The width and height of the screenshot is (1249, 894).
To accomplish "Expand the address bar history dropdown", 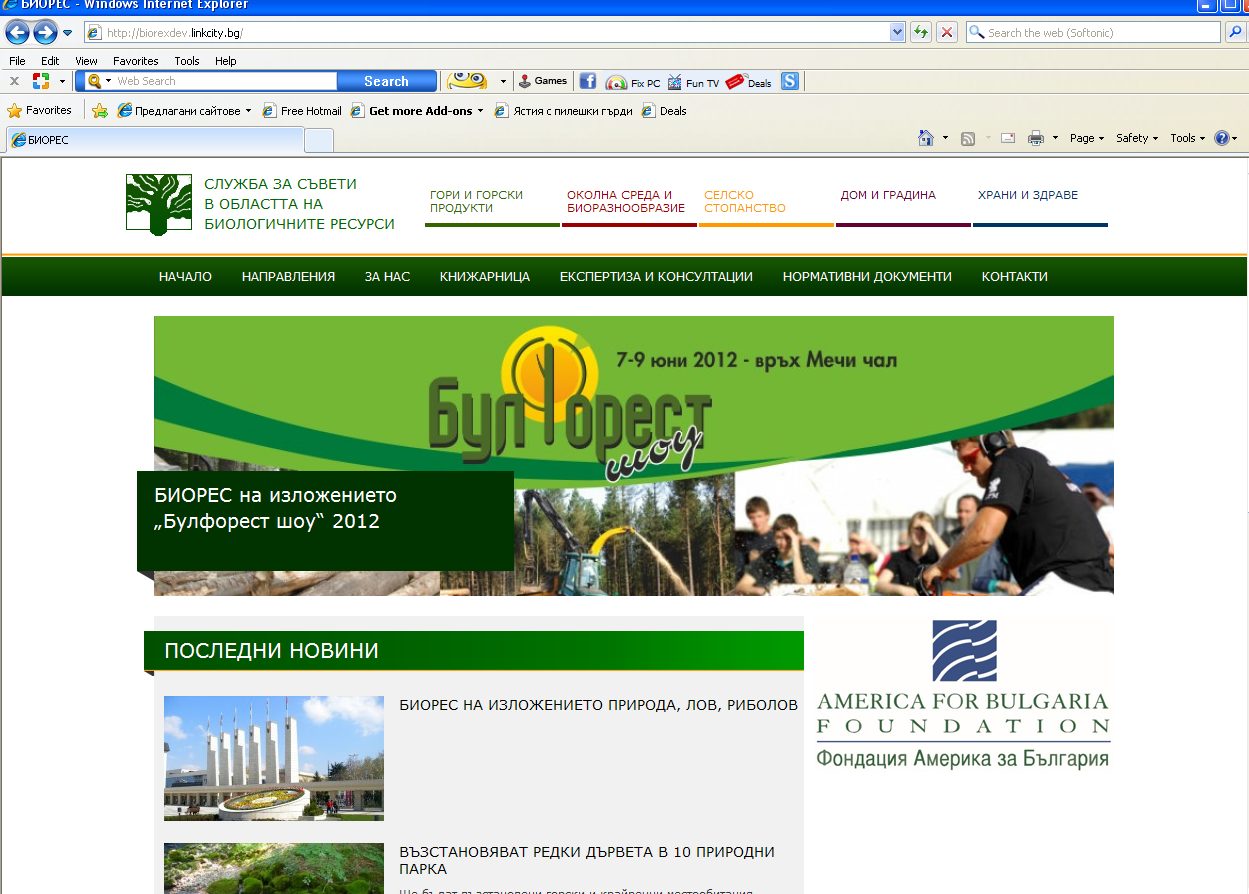I will point(897,33).
